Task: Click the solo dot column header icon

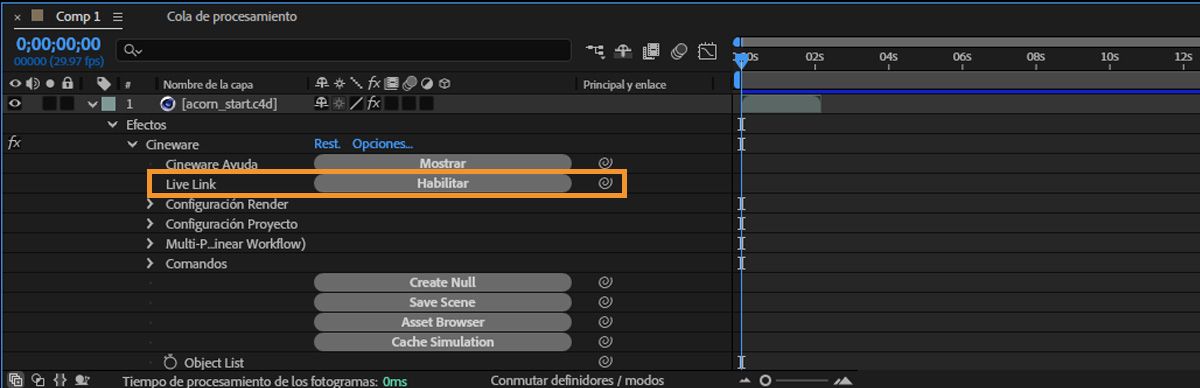Action: [x=50, y=84]
